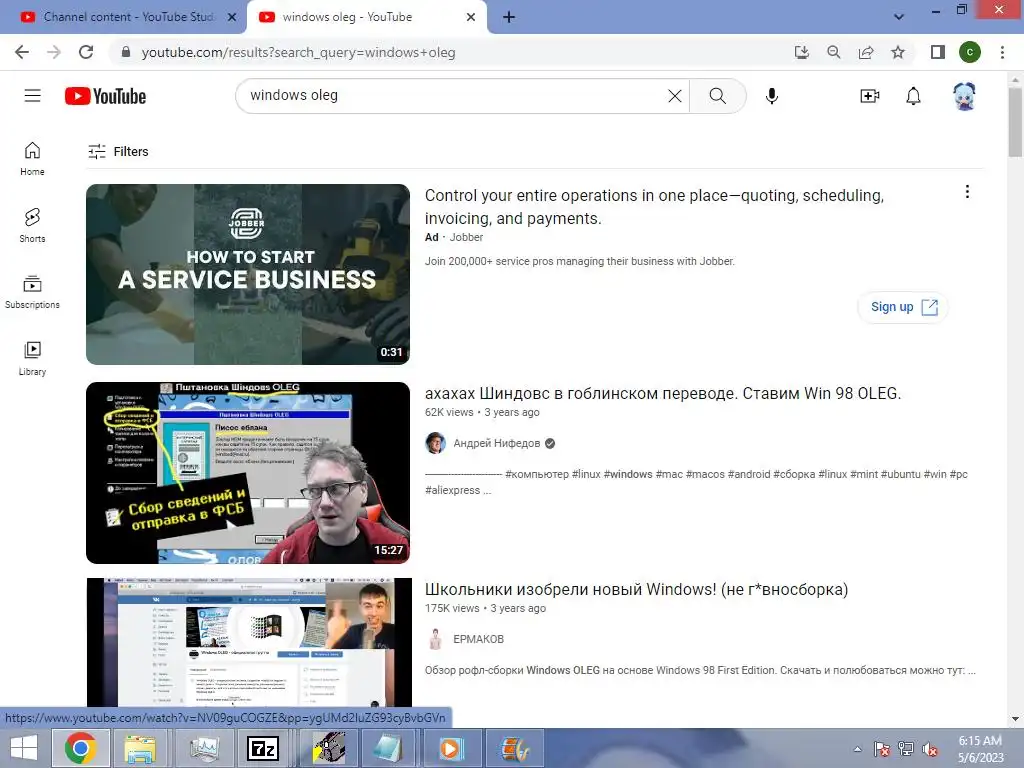Viewport: 1024px width, 768px height.
Task: Click the network tray icon
Action: pyautogui.click(x=906, y=749)
